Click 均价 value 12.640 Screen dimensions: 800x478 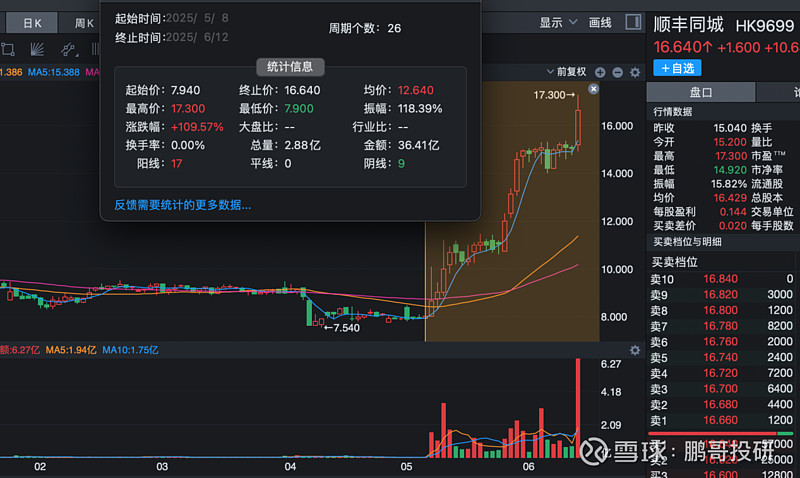coord(416,90)
